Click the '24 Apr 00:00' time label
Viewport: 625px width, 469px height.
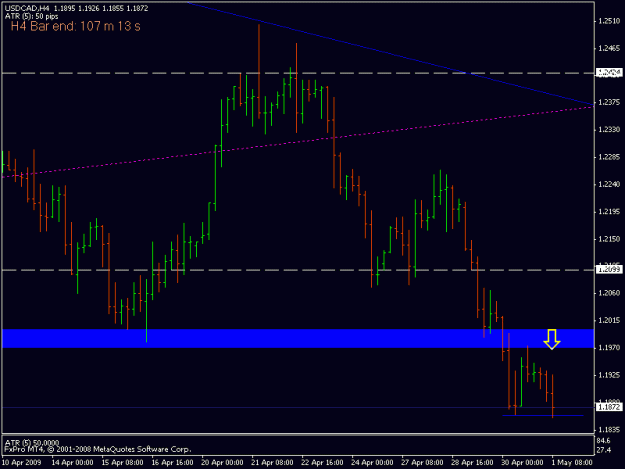point(372,462)
